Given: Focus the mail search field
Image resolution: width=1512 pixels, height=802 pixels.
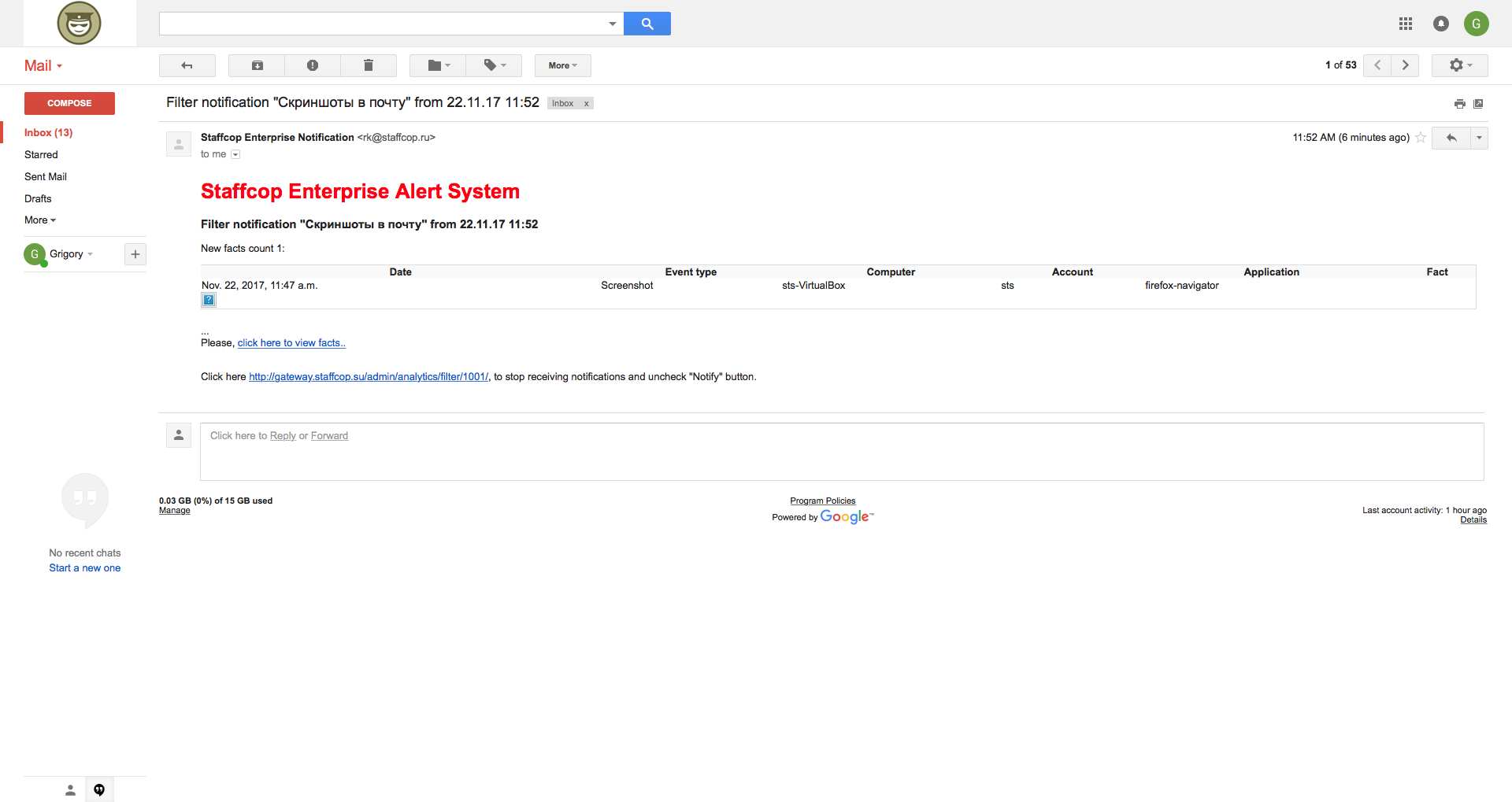Looking at the screenshot, I should [x=383, y=24].
